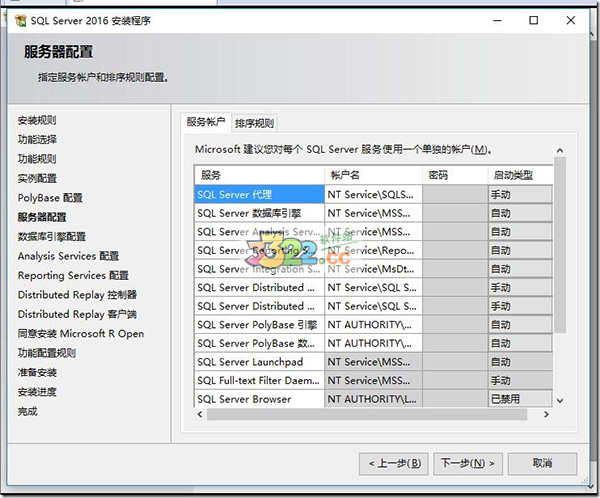Click the Analysis Services 配置 step
The image size is (600, 498).
click(68, 256)
